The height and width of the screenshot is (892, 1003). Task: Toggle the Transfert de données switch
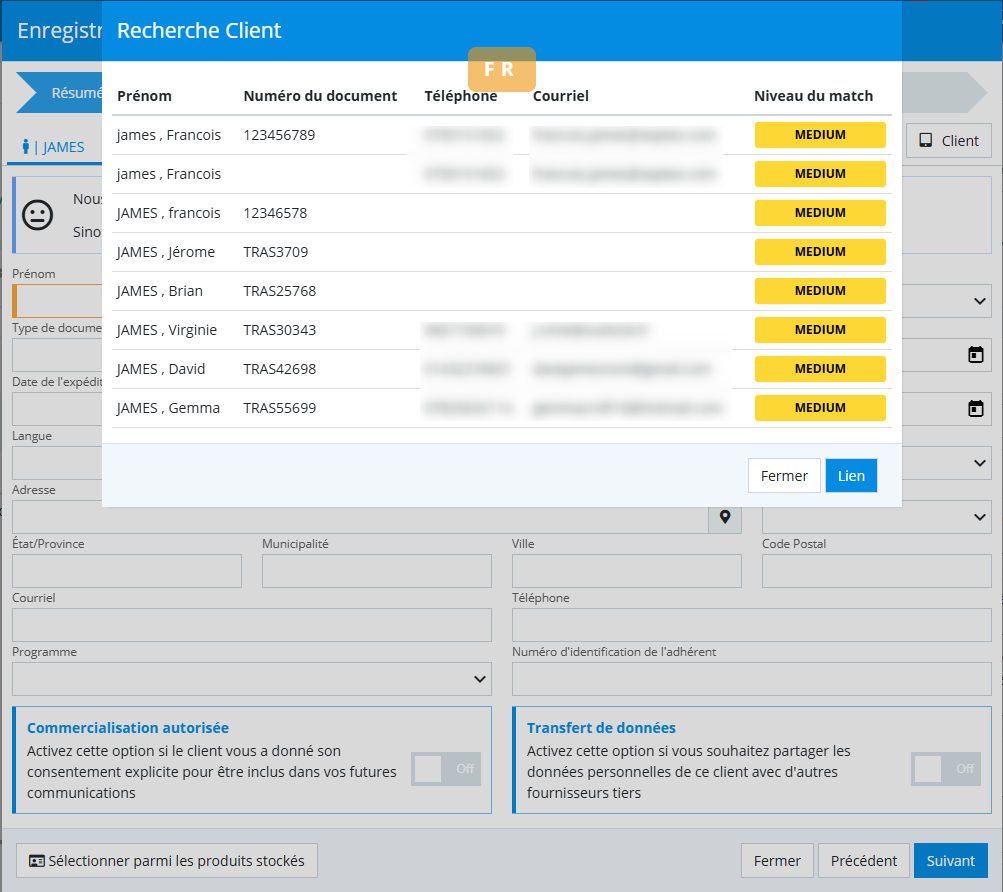(945, 769)
